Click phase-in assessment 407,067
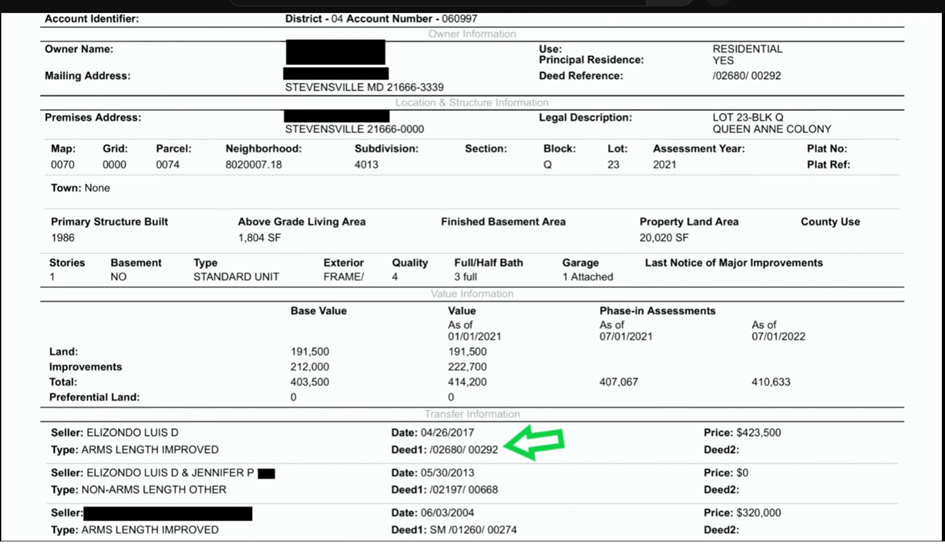 pos(618,382)
